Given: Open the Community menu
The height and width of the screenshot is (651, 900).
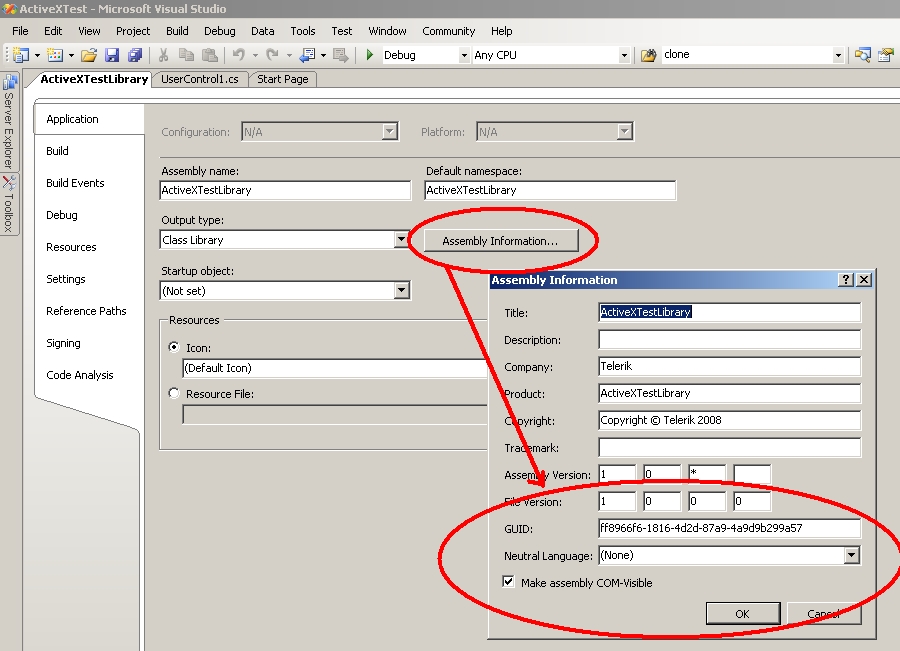Looking at the screenshot, I should click(449, 31).
